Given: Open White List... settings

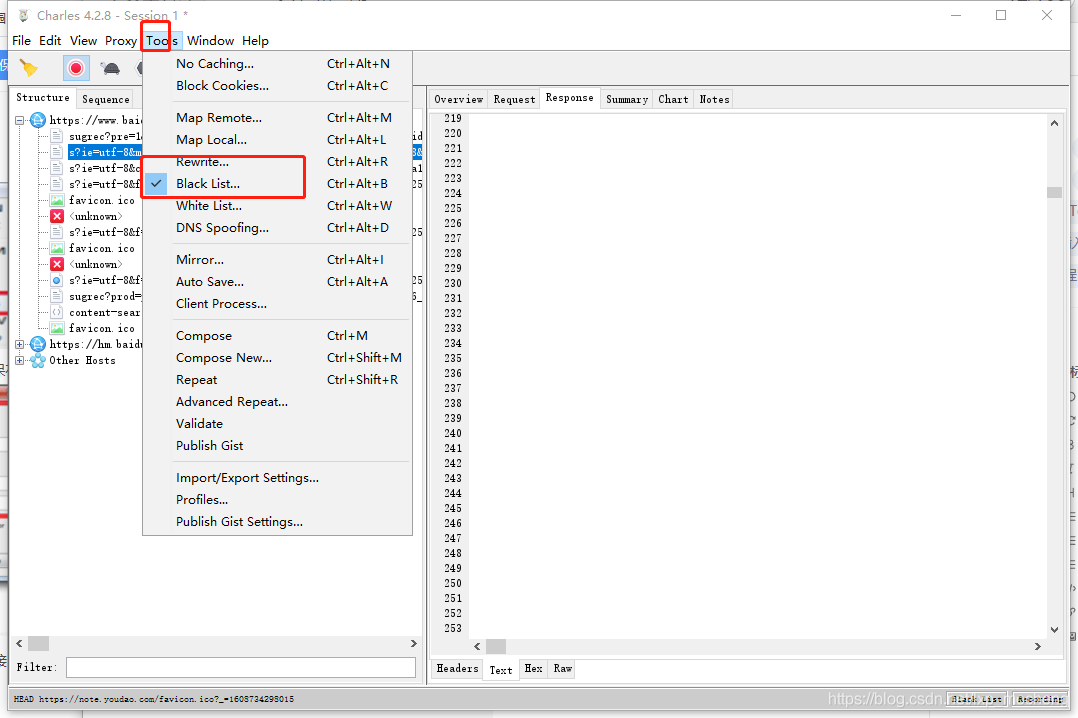Looking at the screenshot, I should [277, 206].
